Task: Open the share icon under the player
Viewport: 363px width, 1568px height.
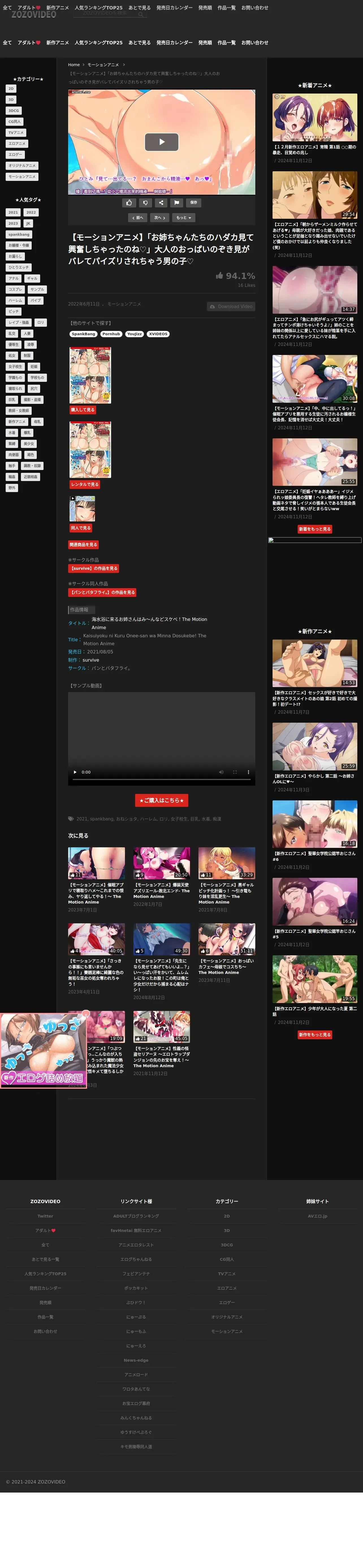Action: click(x=161, y=203)
